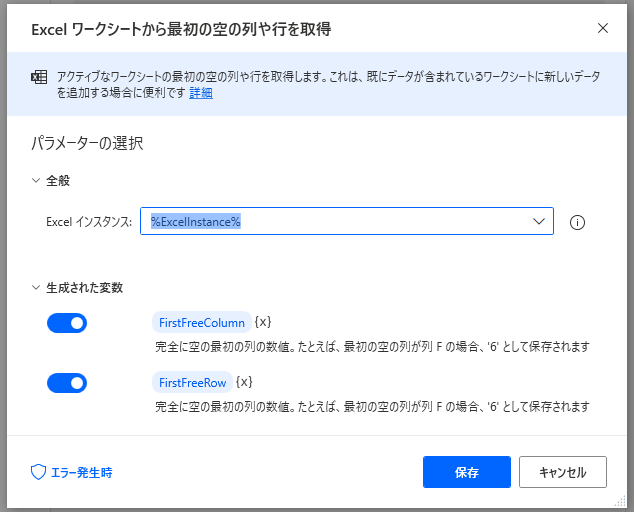
Task: Click the info icon beside Excel instance field
Action: (x=577, y=222)
